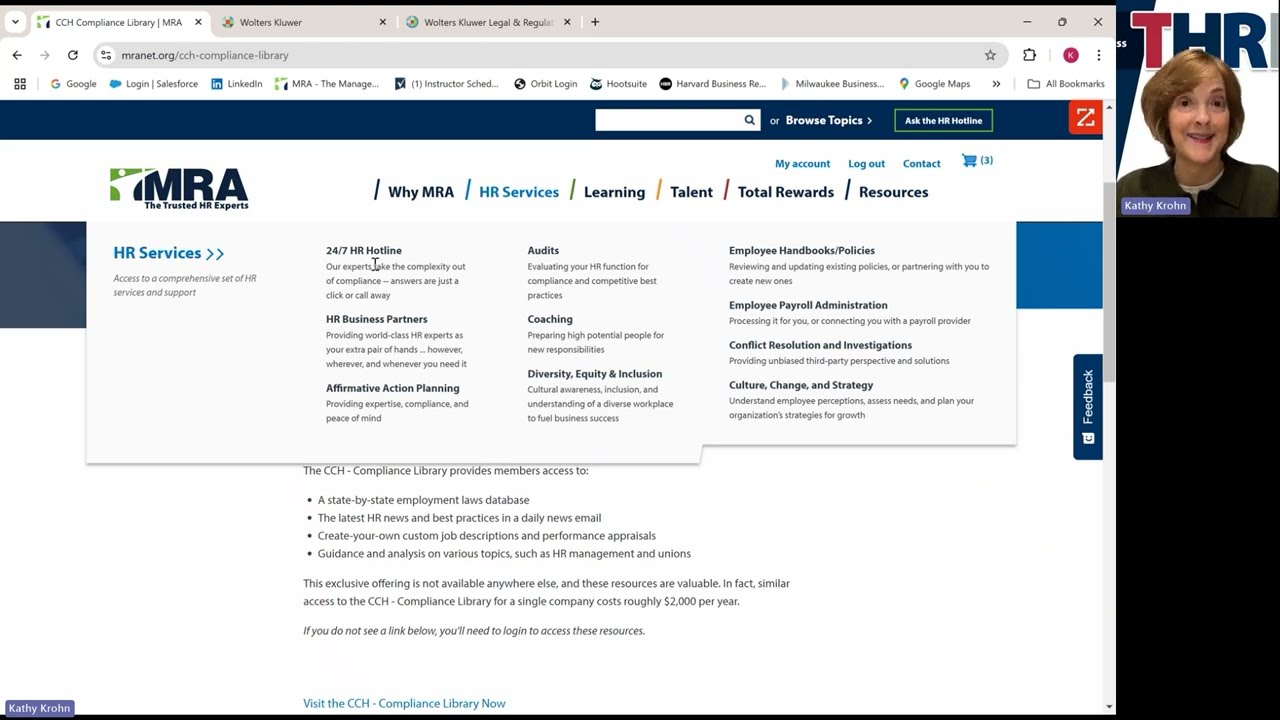Open My account link
Screen dimensions: 1280x720
point(802,164)
